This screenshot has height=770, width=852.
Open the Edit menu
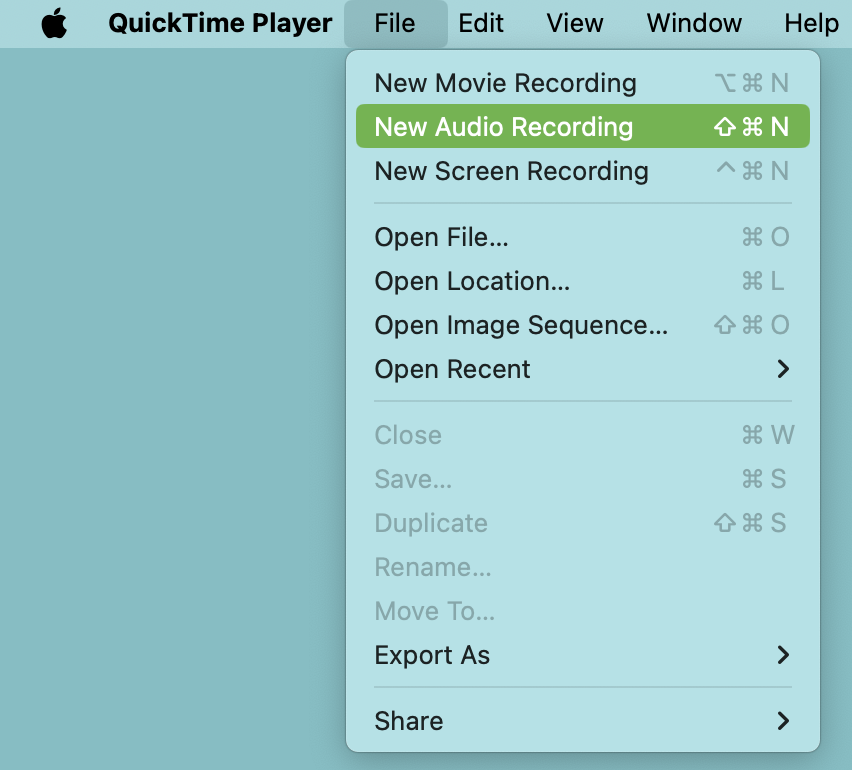click(x=481, y=23)
